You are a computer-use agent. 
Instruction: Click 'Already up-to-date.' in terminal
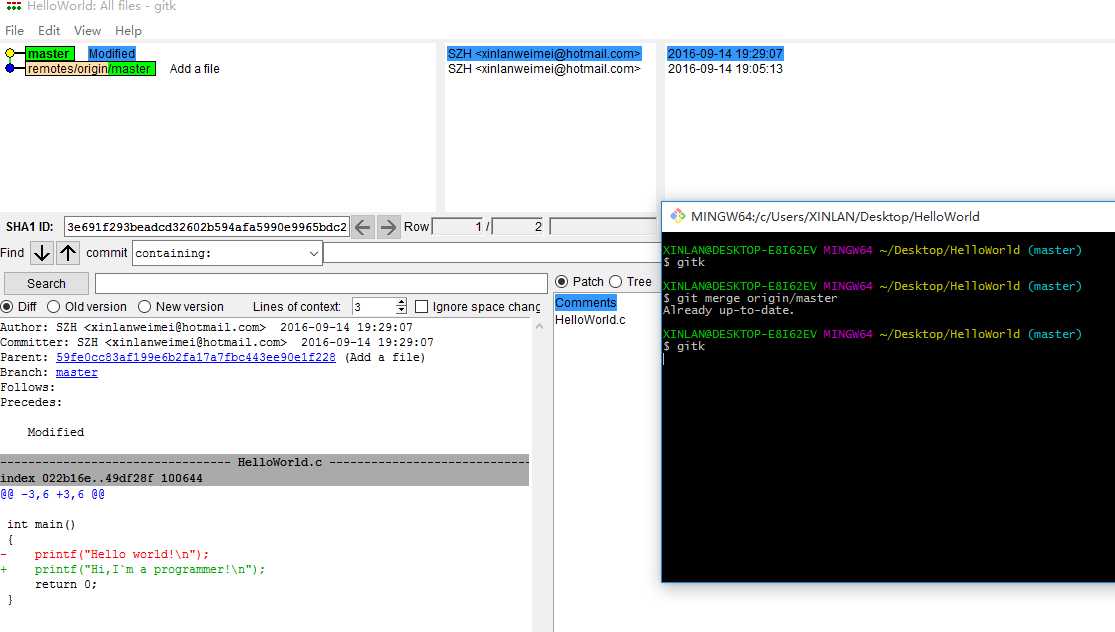tap(728, 310)
